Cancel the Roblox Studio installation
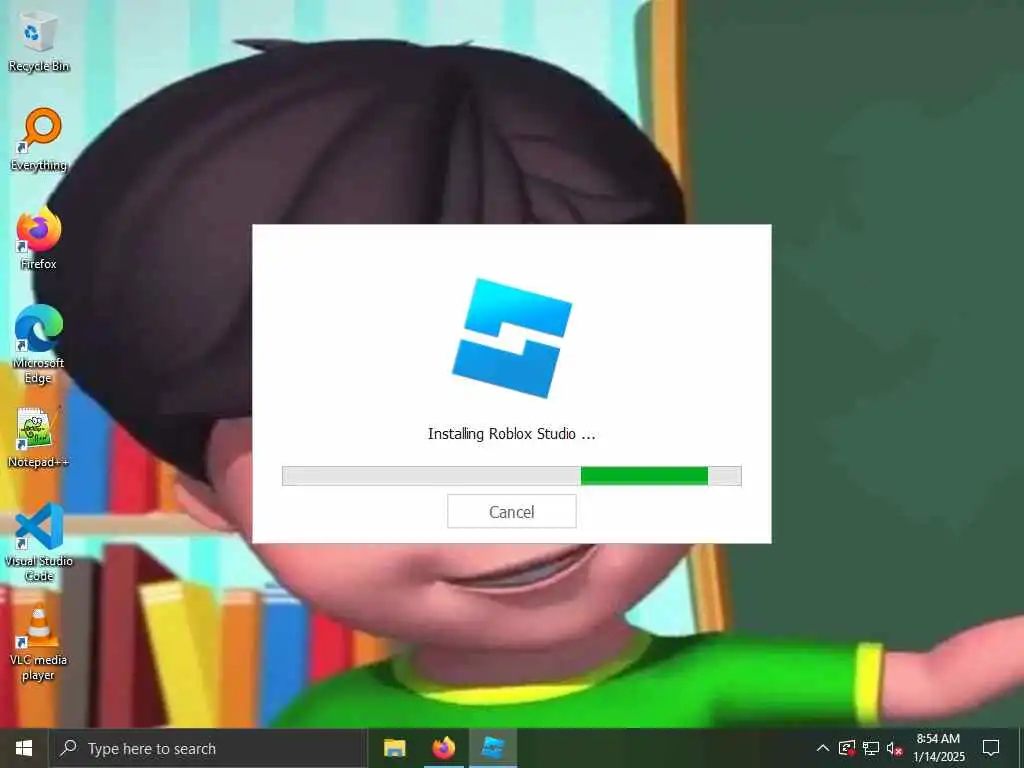 tap(511, 511)
